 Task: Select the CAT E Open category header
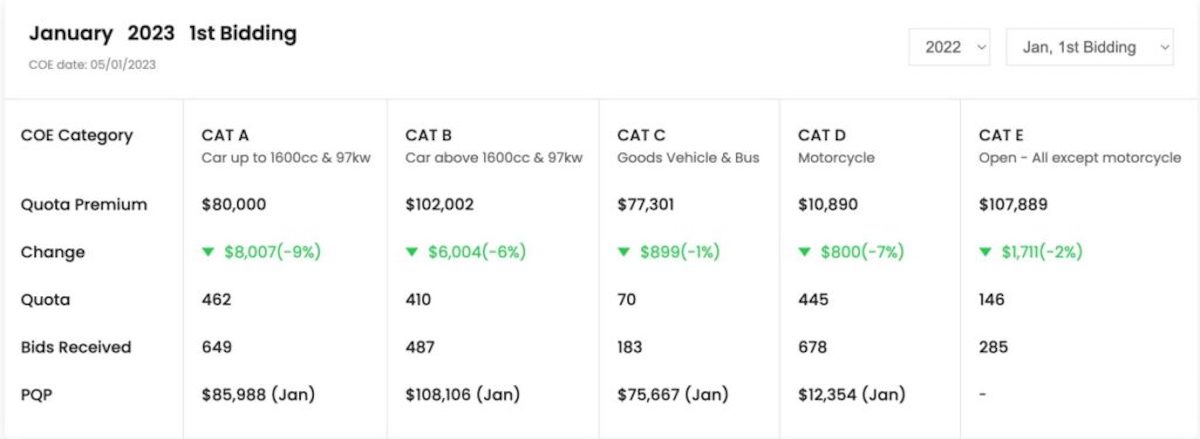(x=1080, y=146)
